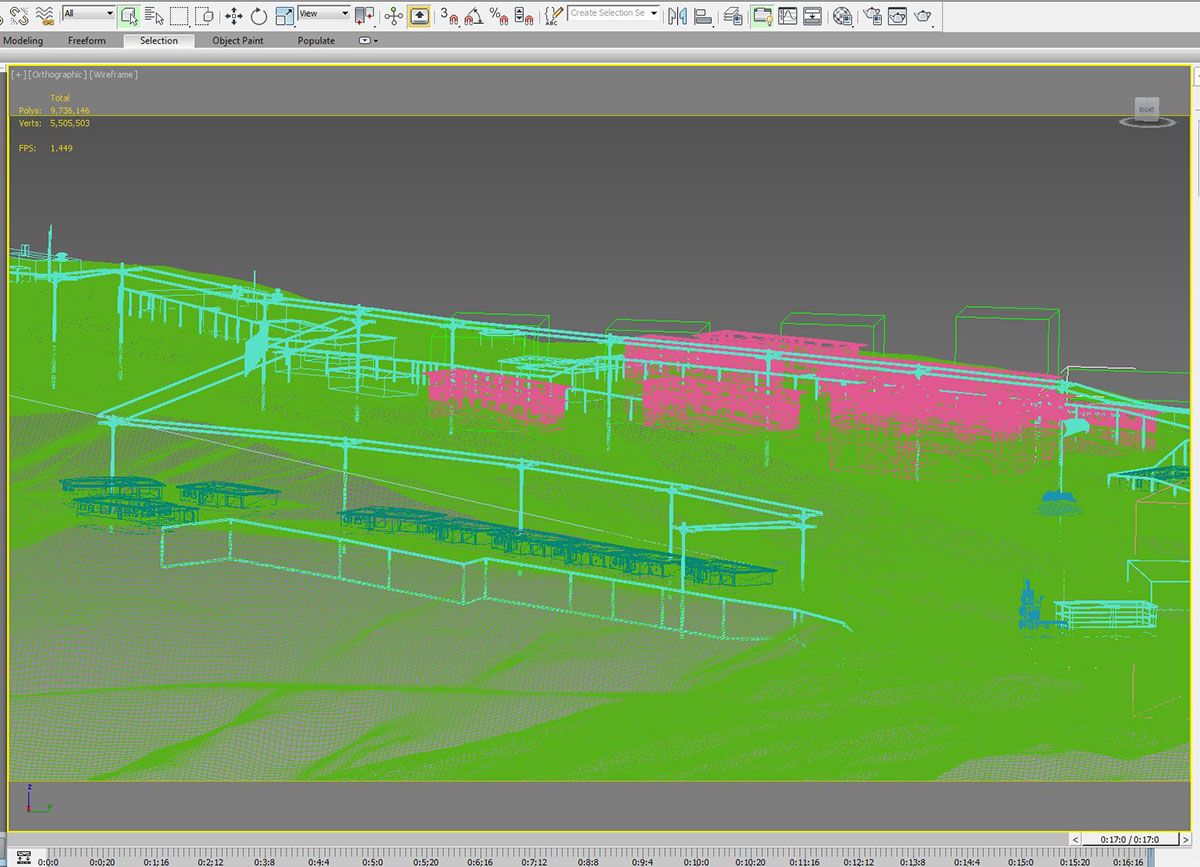
Task: Open the Create Selection Set dropdown
Action: click(615, 13)
